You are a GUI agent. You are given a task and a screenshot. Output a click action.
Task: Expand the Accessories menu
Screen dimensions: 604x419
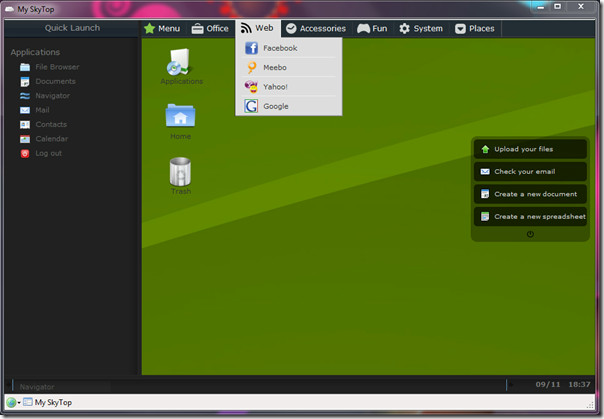(x=316, y=28)
